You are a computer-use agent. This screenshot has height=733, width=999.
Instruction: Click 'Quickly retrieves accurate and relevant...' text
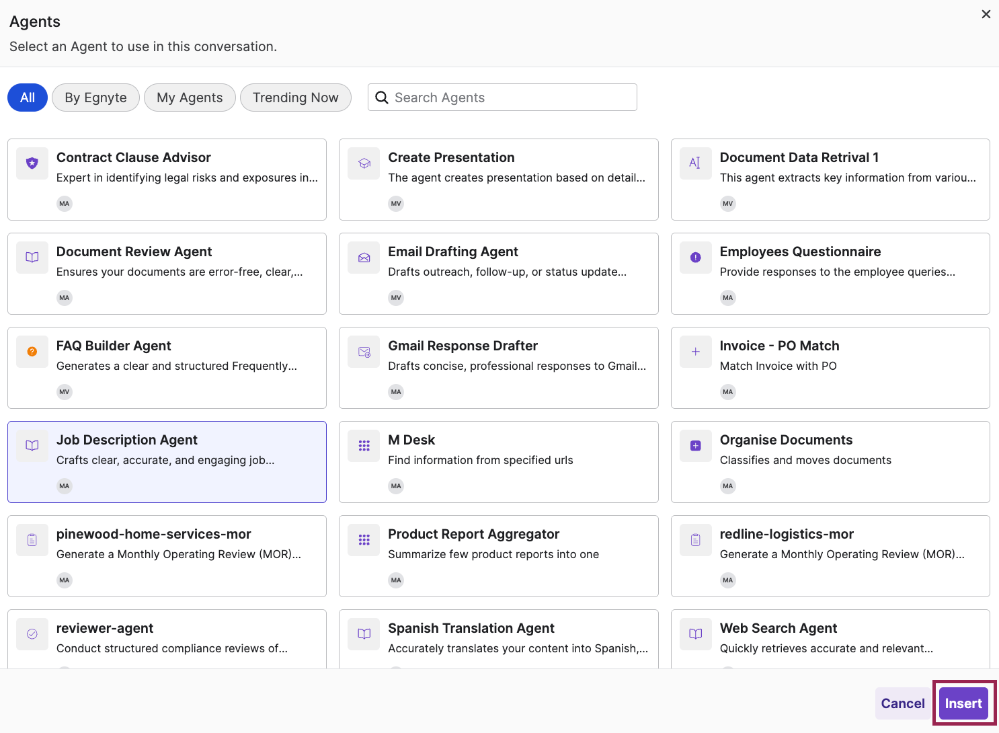[x=826, y=648]
